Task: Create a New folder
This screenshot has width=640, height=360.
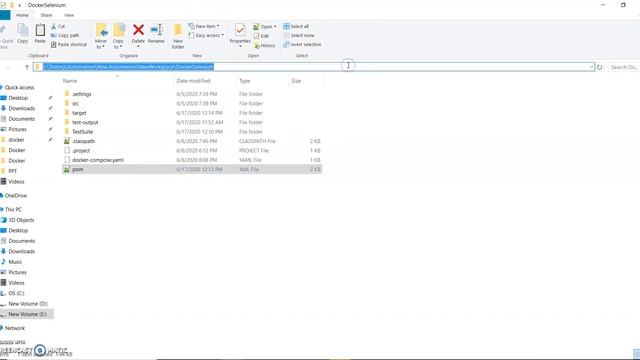Action: click(x=178, y=36)
